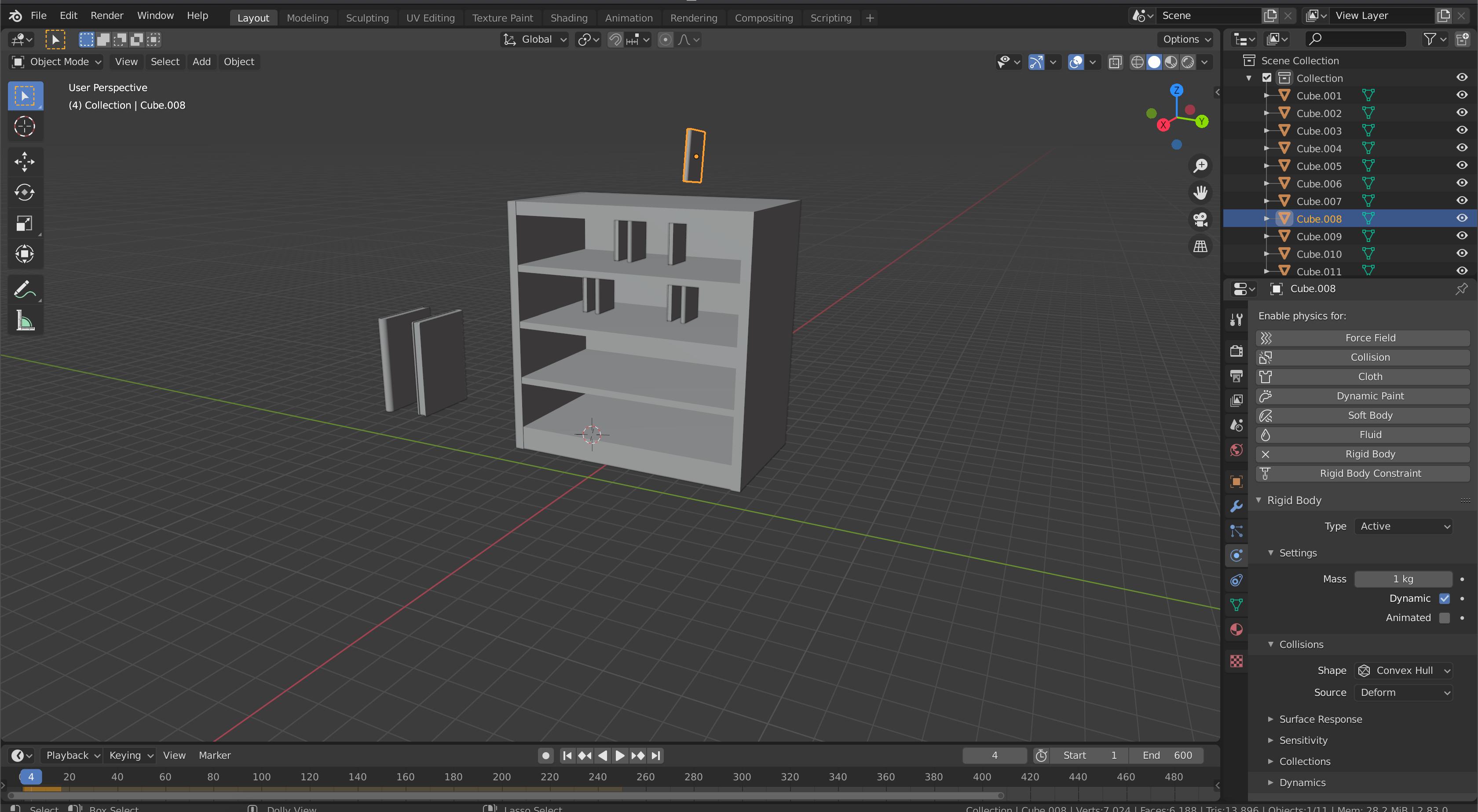Open collision Shape Convex Hull dropdown

point(1403,670)
